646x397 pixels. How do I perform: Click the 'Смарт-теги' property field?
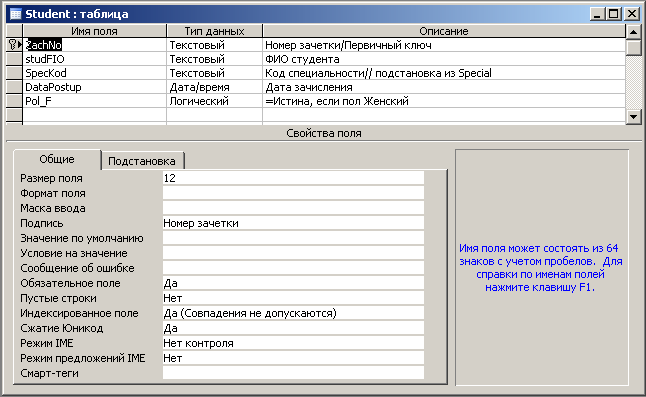(x=293, y=373)
